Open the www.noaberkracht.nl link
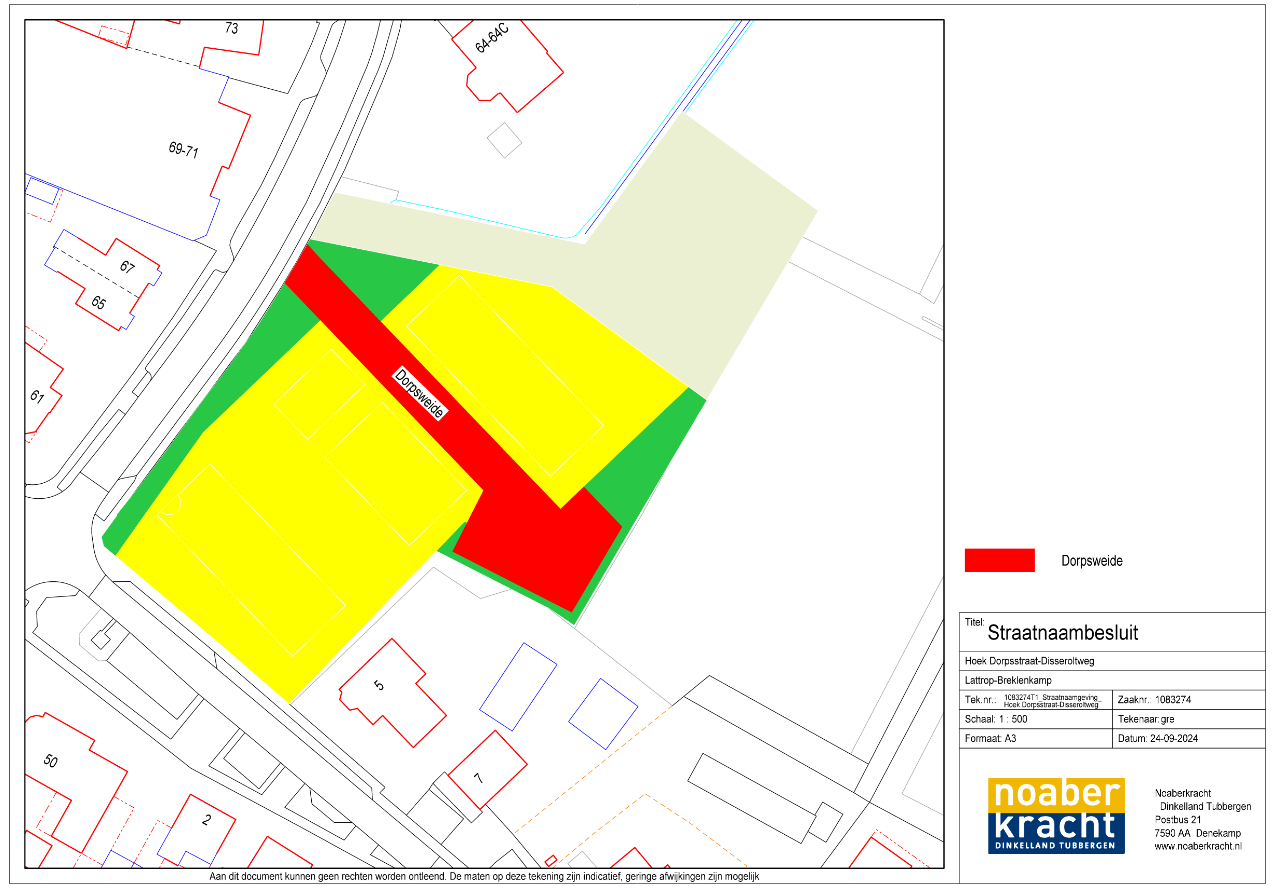This screenshot has height=886, width=1272. click(x=1197, y=846)
